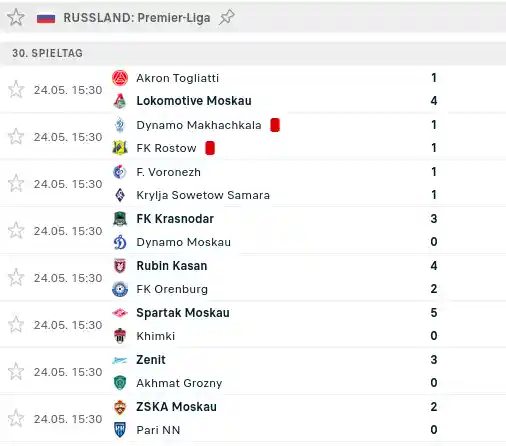
Task: Open Dynamo Makhachkala red card indicator
Action: point(275,125)
